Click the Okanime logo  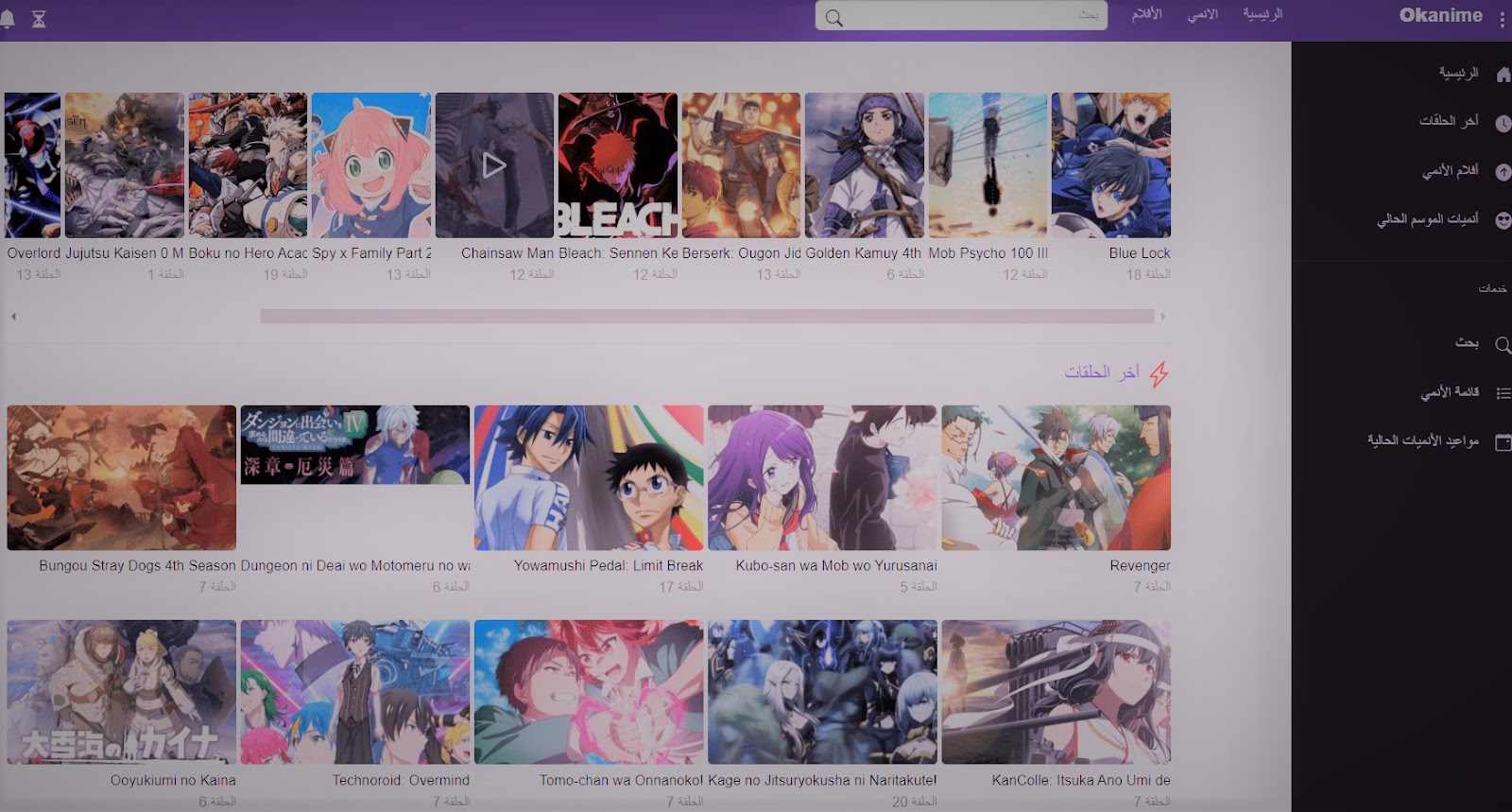(1440, 15)
